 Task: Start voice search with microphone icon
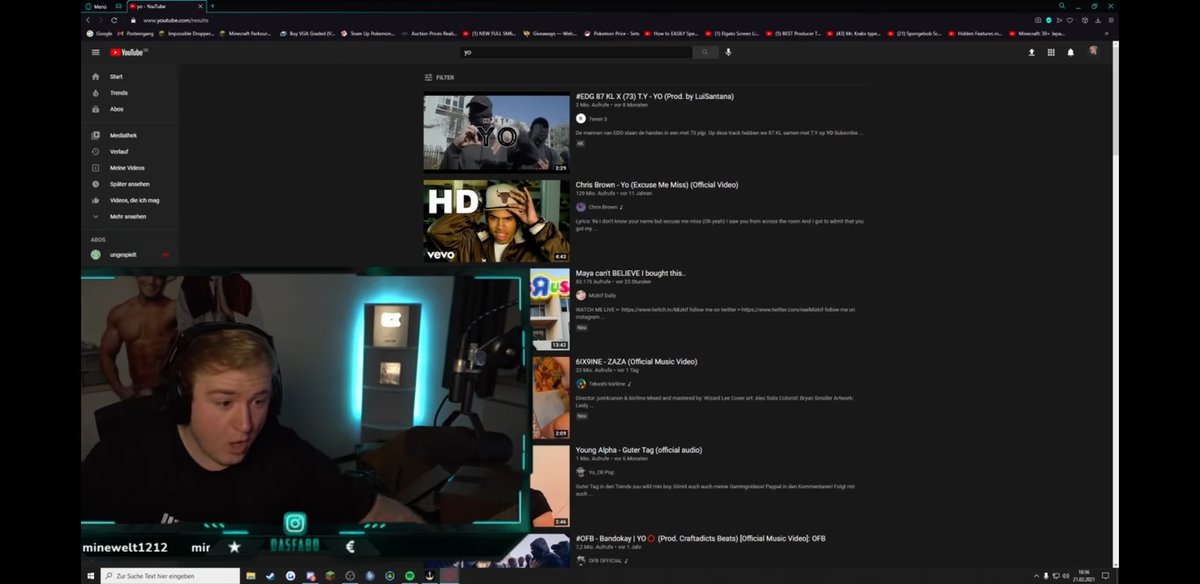728,52
